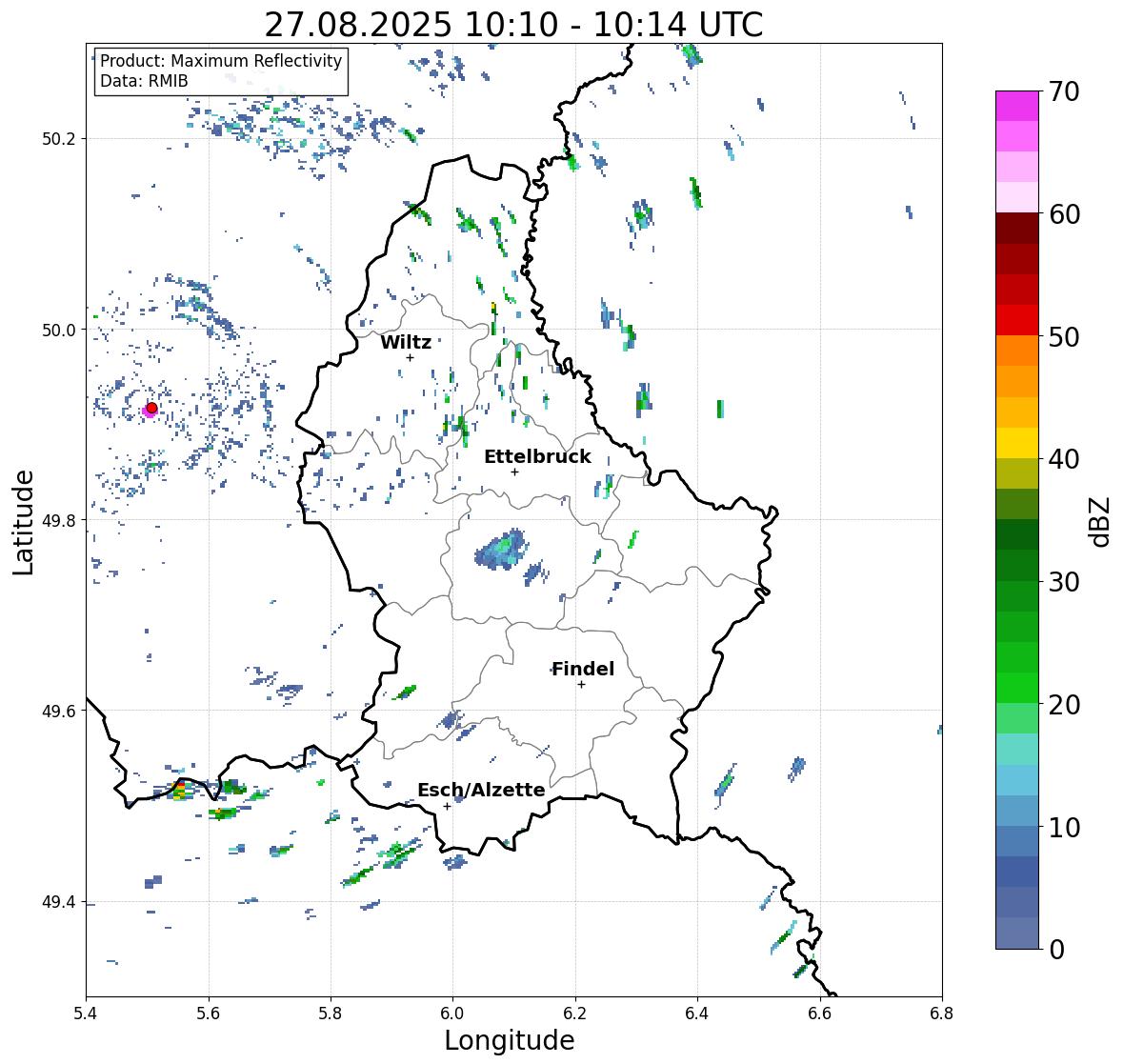Click the colorbar 10 tick label
Viewport: 1123px width, 1064px height.
(x=1064, y=827)
